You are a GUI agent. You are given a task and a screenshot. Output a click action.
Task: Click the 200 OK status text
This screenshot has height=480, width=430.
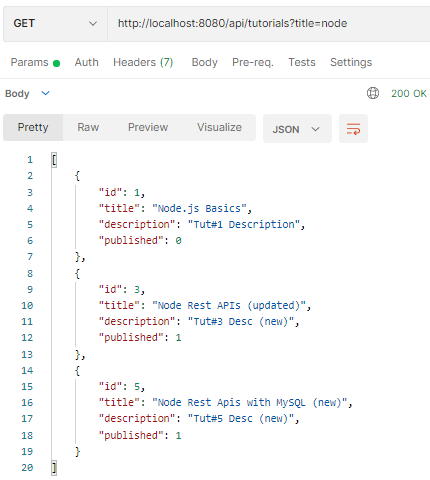(409, 93)
